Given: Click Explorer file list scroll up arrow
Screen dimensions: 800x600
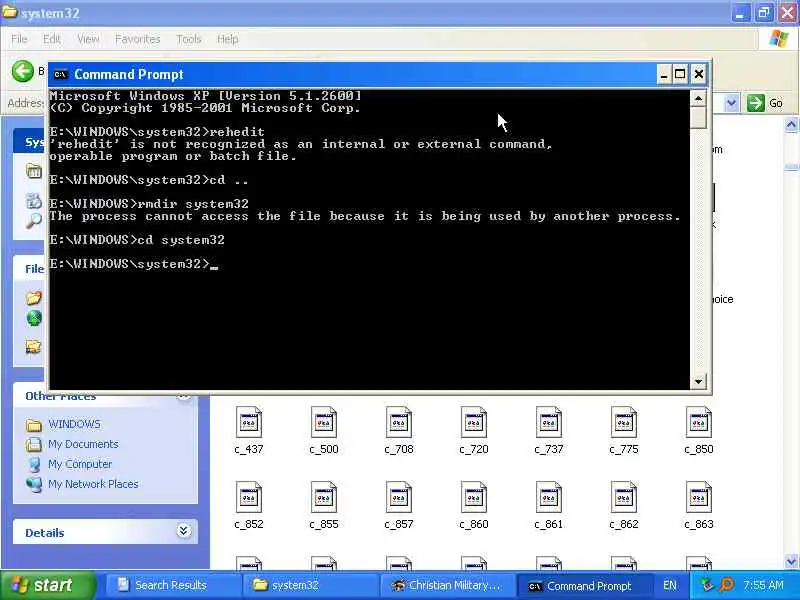Looking at the screenshot, I should tap(791, 124).
